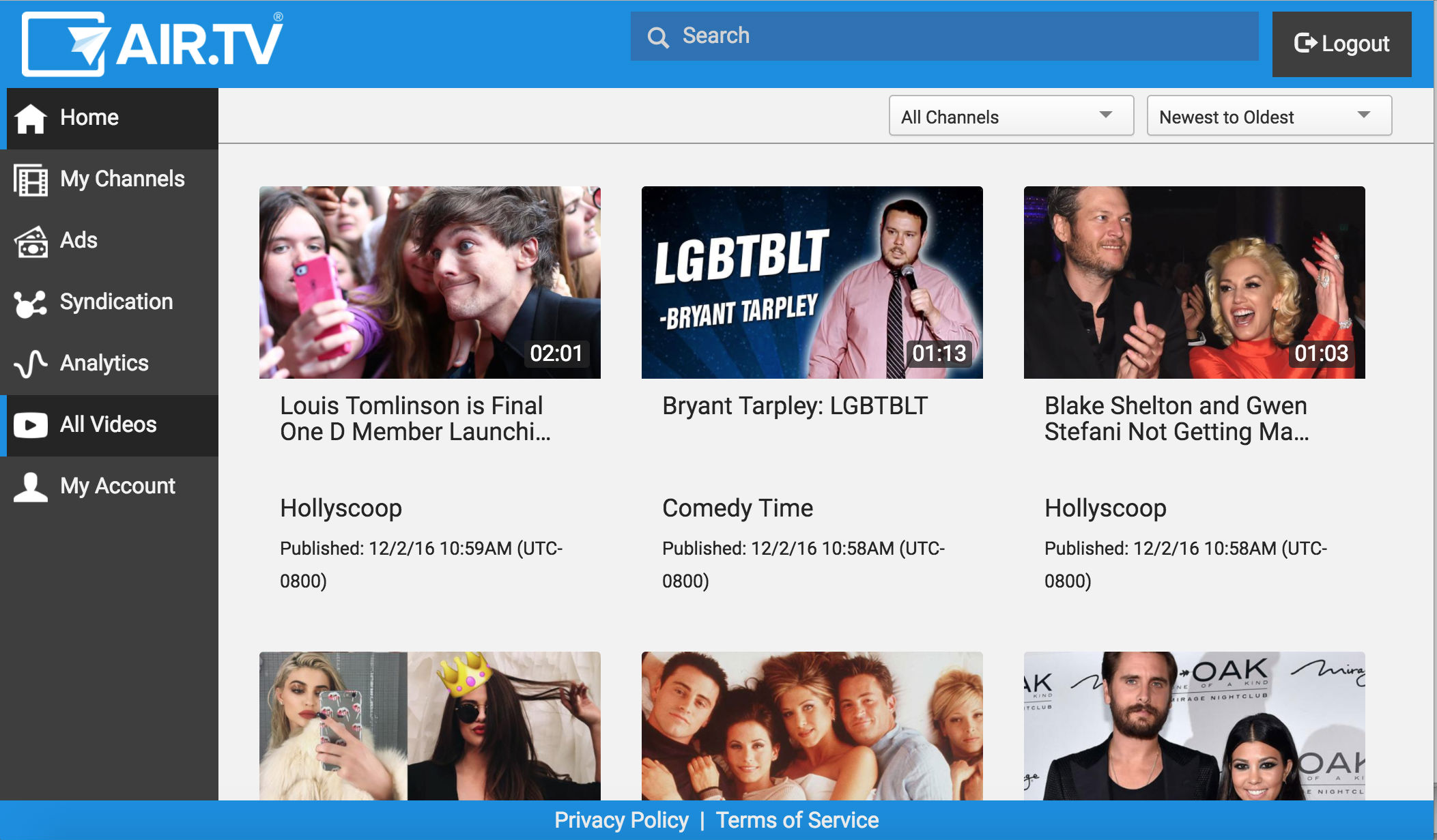Open Blake Shelton and Gwen Stefani title
Screen dimensions: 1437x840
tap(1176, 418)
